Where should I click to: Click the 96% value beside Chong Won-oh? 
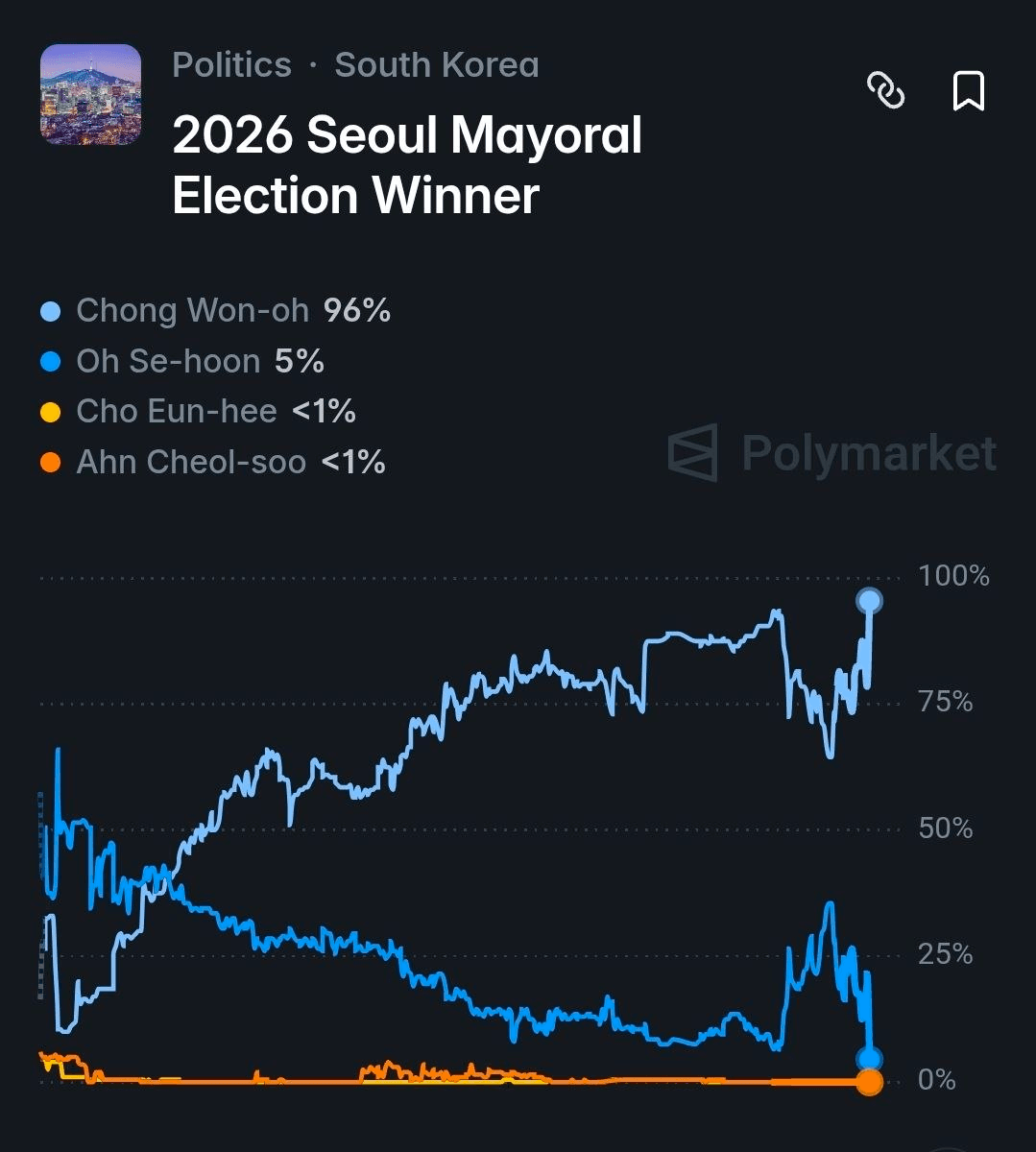[x=357, y=311]
